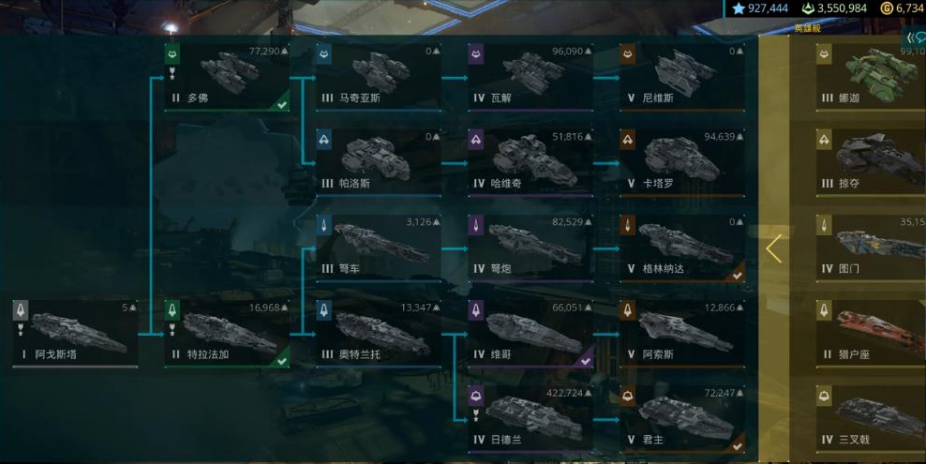
Task: Open the 哈维奇 tier IV ship
Action: (531, 163)
